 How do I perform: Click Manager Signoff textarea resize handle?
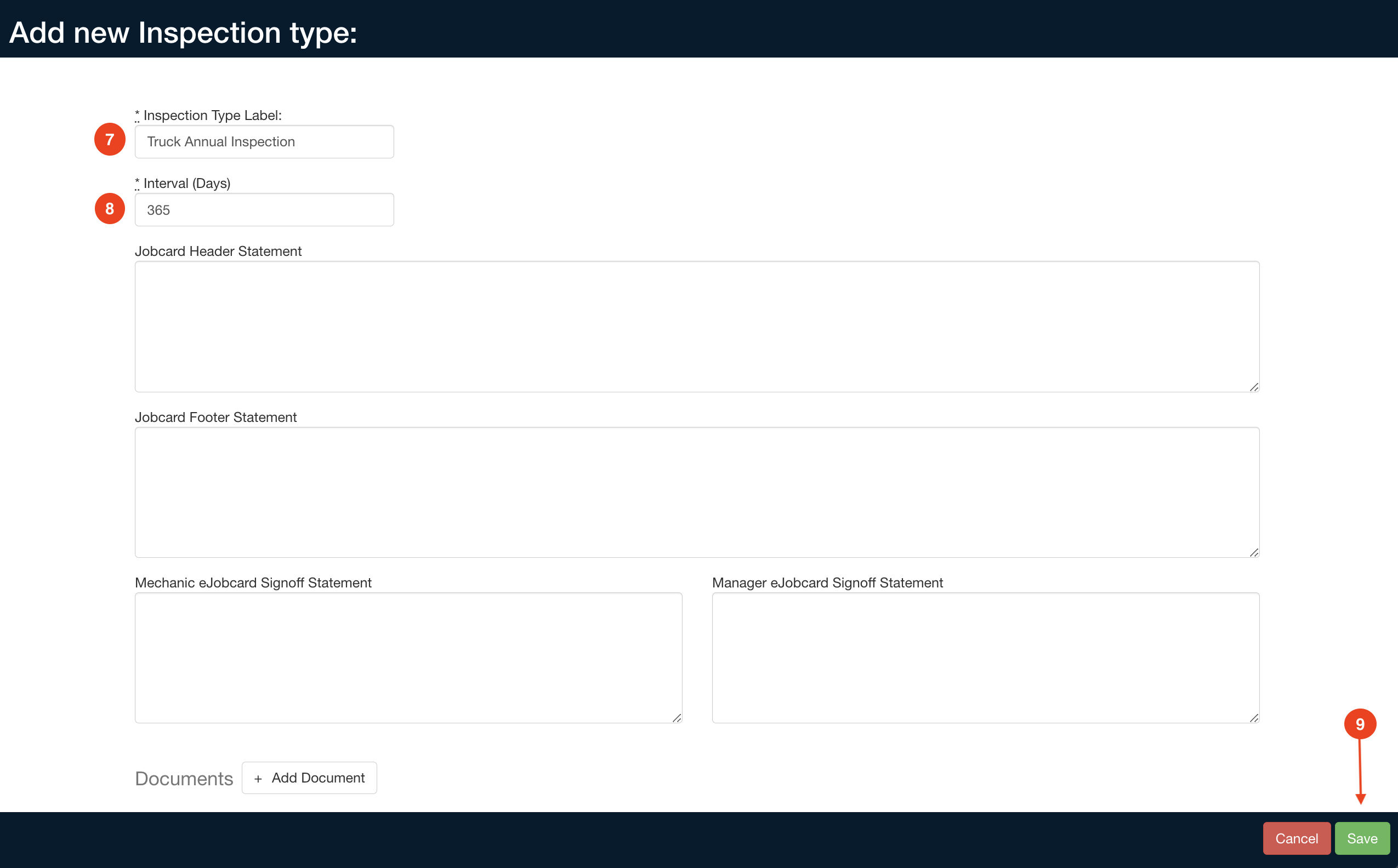(x=1254, y=718)
